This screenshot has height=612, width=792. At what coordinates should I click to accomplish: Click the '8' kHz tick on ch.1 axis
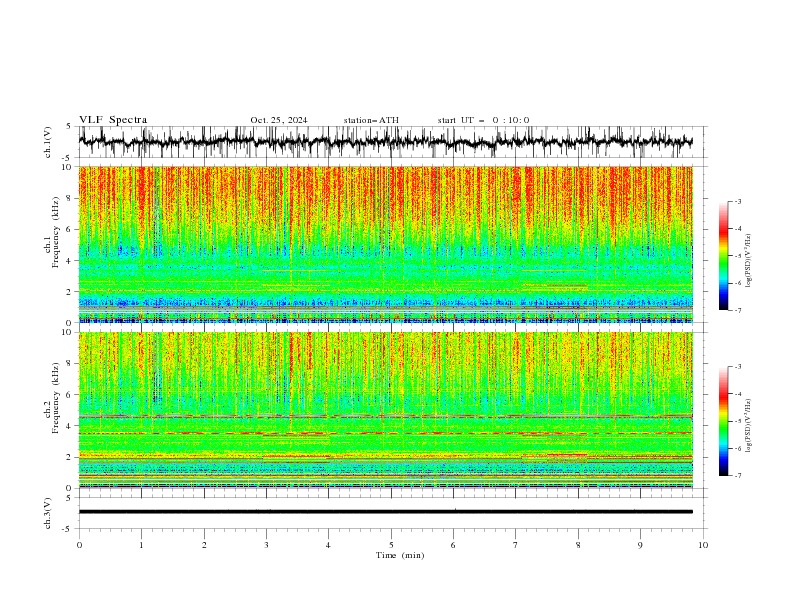[x=70, y=198]
